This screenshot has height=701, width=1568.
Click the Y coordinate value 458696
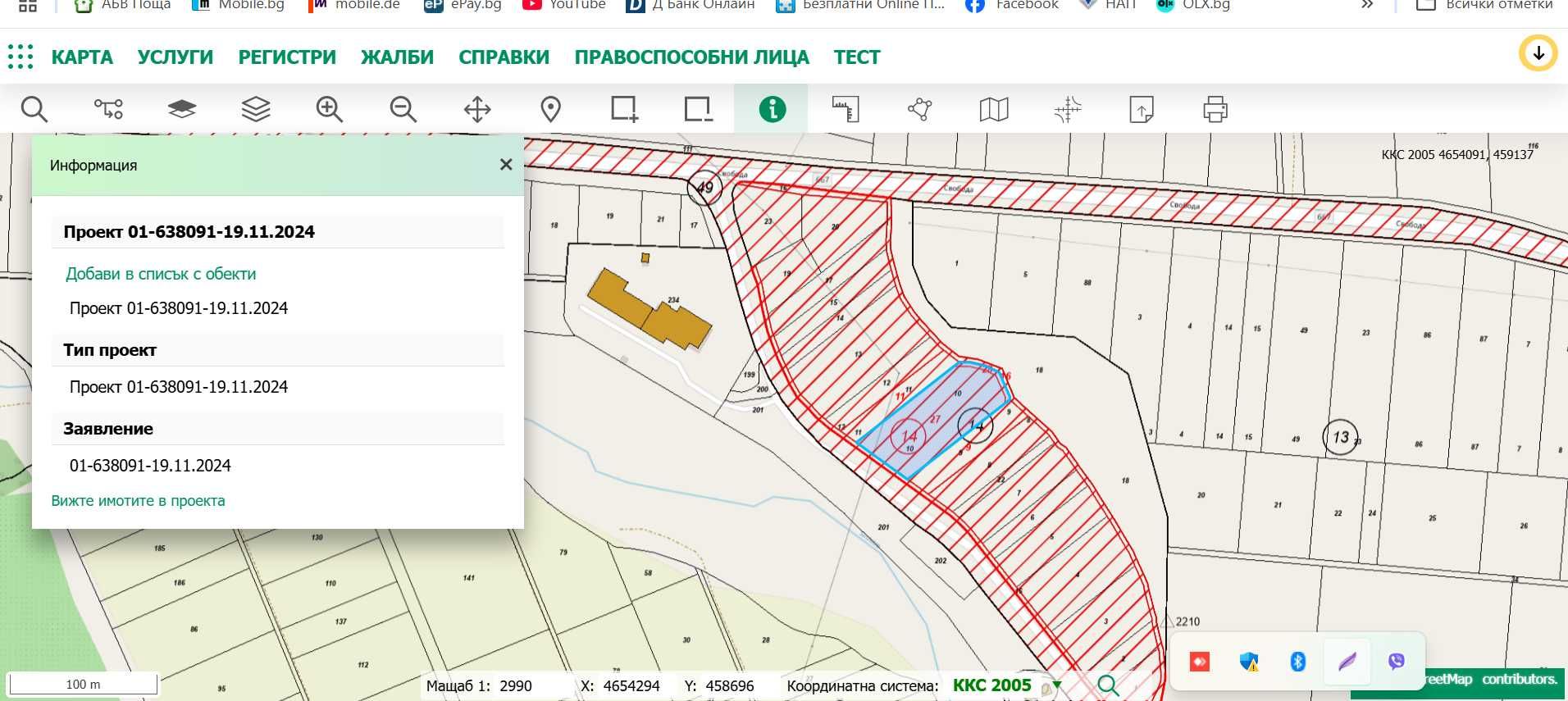(730, 686)
